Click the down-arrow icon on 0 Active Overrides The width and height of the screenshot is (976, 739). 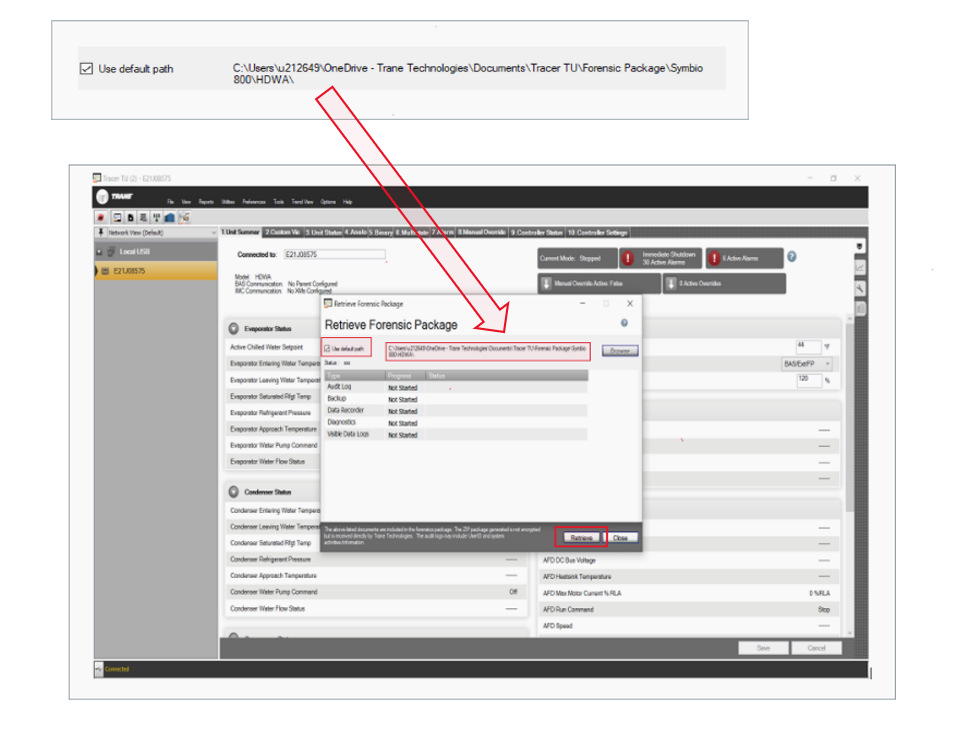(x=671, y=283)
